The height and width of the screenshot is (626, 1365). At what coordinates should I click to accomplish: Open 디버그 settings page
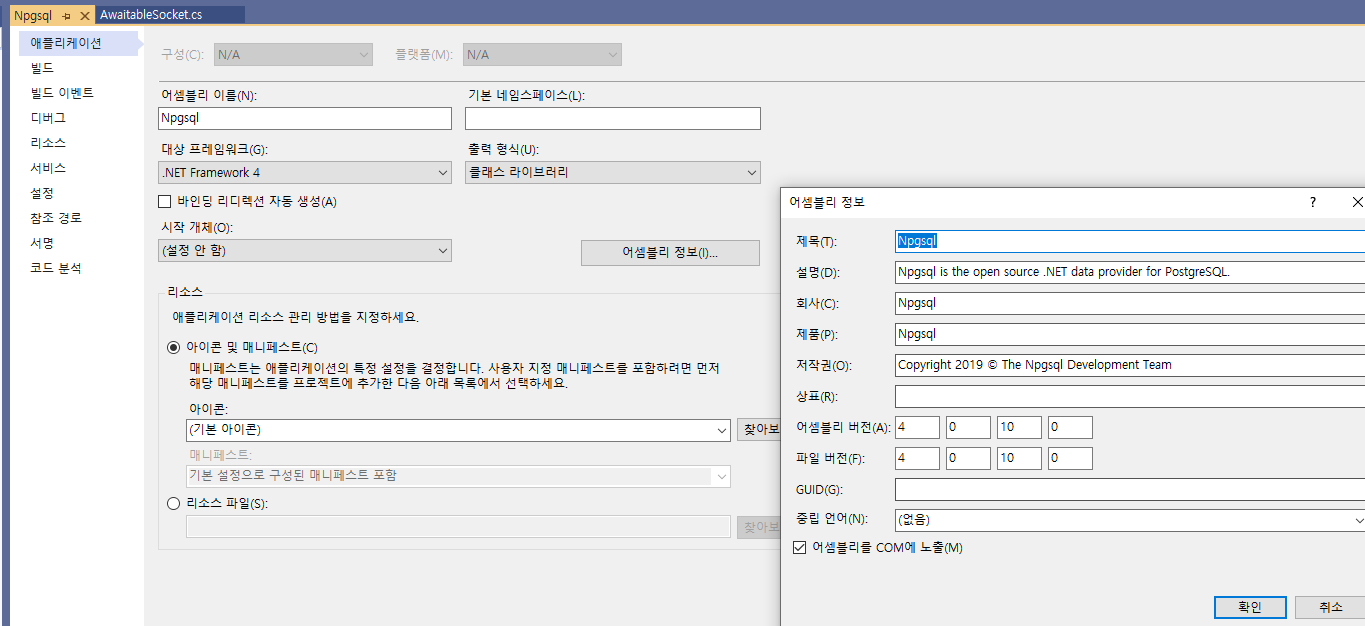coord(48,118)
